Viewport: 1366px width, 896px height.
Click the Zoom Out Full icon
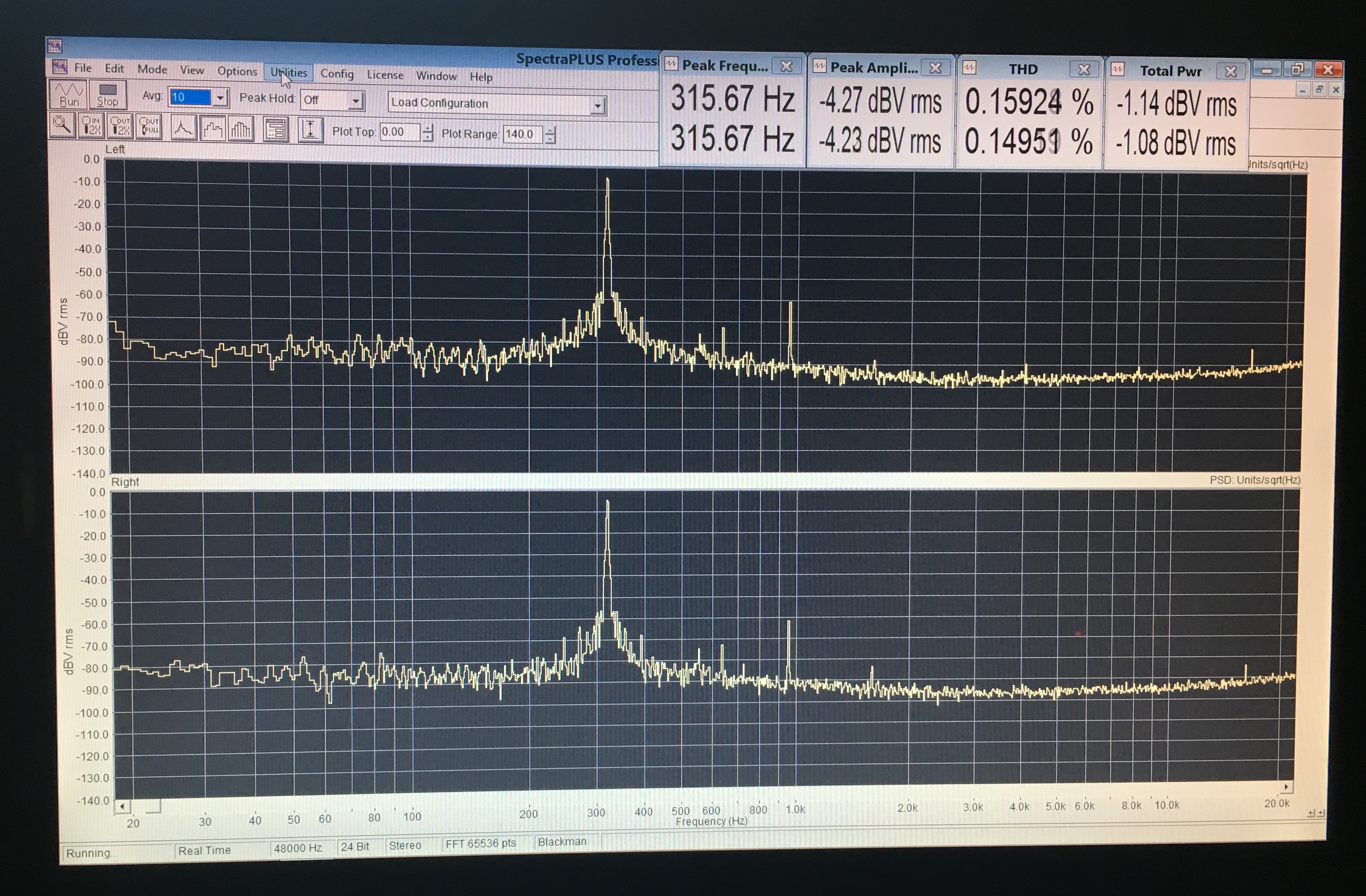coord(149,127)
